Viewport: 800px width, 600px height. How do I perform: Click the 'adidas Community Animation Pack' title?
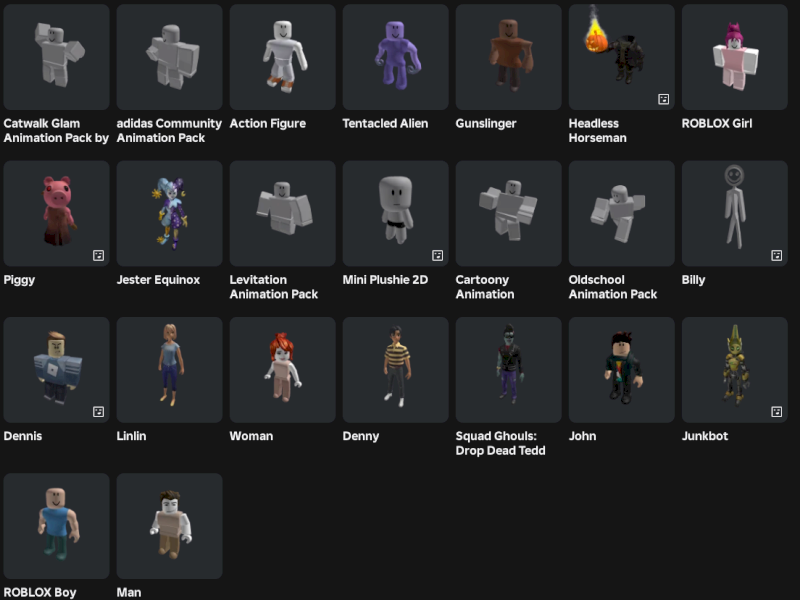[169, 131]
